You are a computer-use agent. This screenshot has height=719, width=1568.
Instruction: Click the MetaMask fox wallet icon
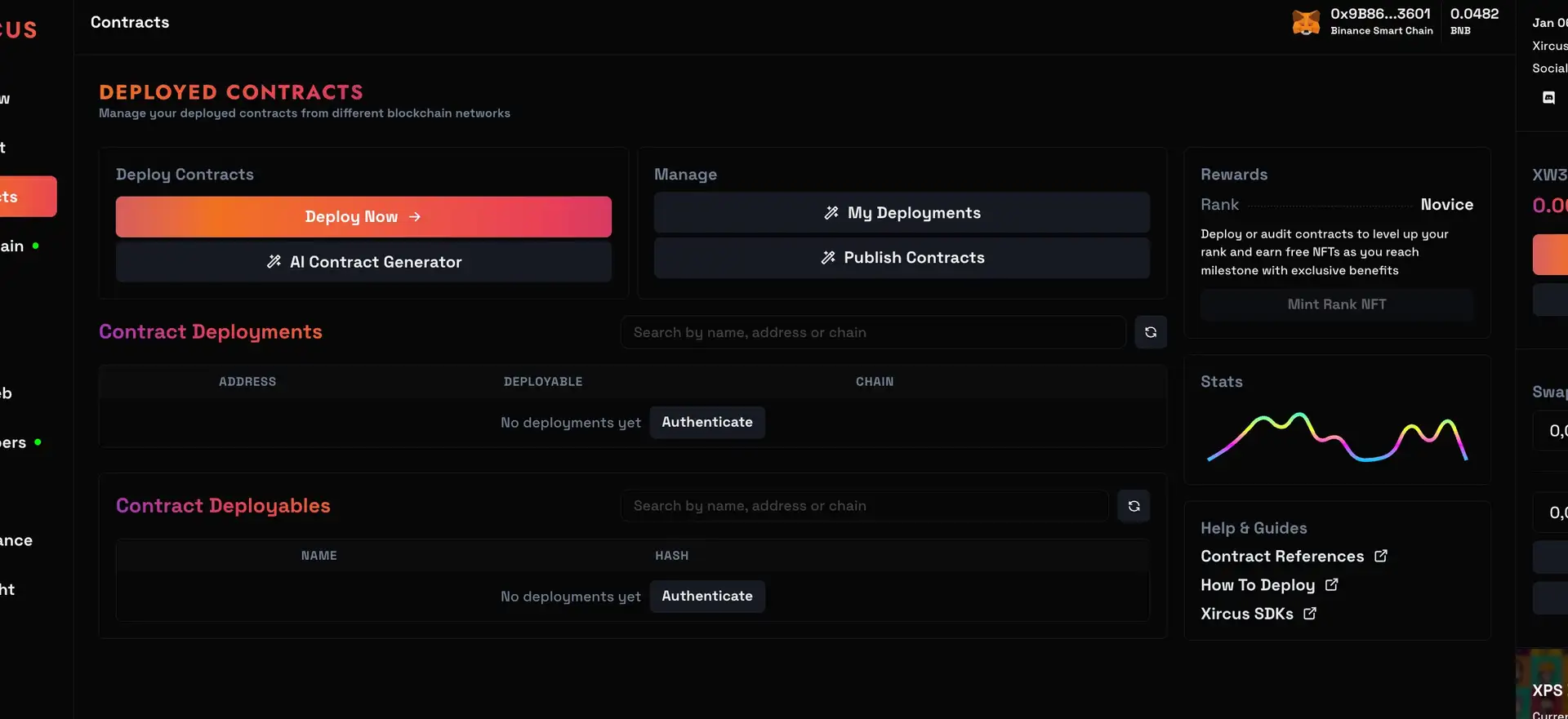pos(1306,22)
